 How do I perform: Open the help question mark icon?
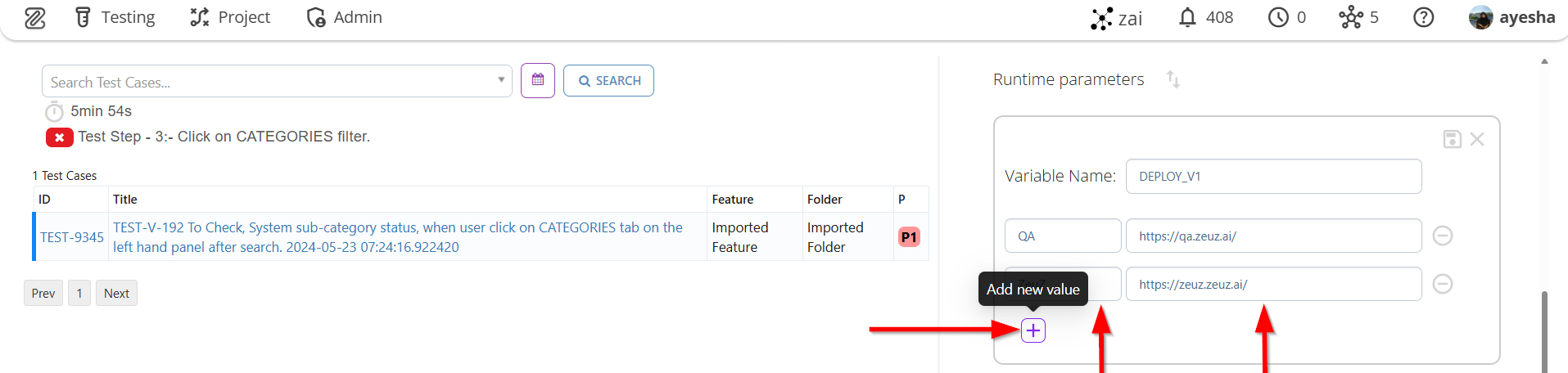(1424, 17)
